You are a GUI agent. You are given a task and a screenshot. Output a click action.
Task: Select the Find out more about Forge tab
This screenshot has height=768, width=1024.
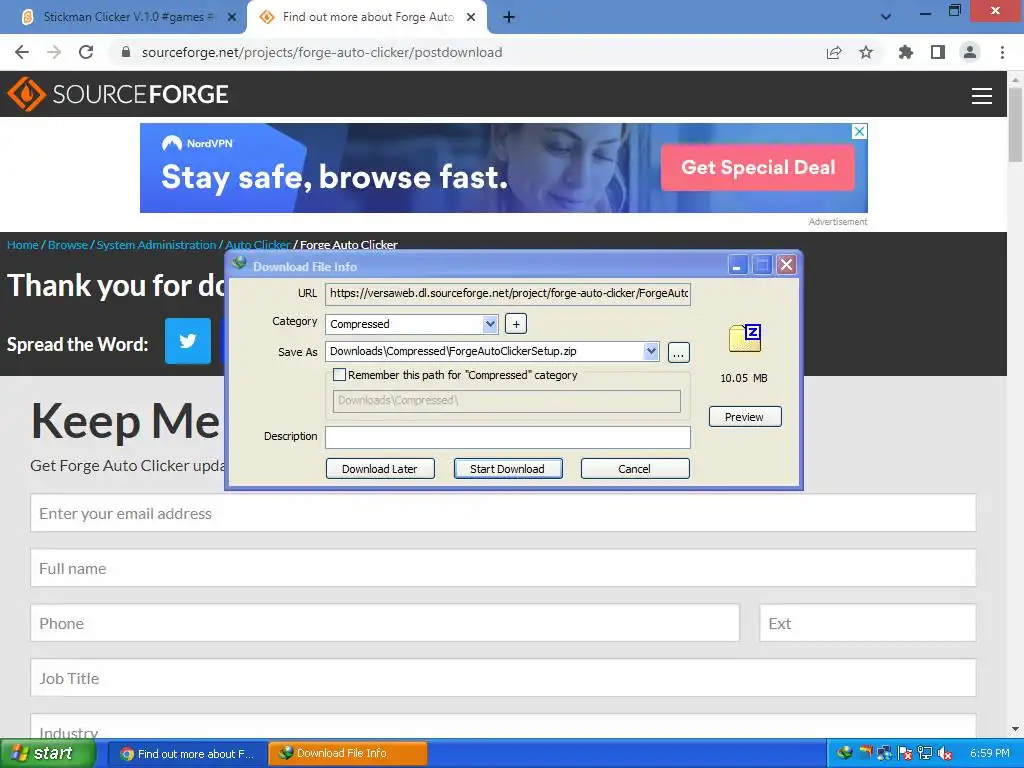pyautogui.click(x=368, y=17)
